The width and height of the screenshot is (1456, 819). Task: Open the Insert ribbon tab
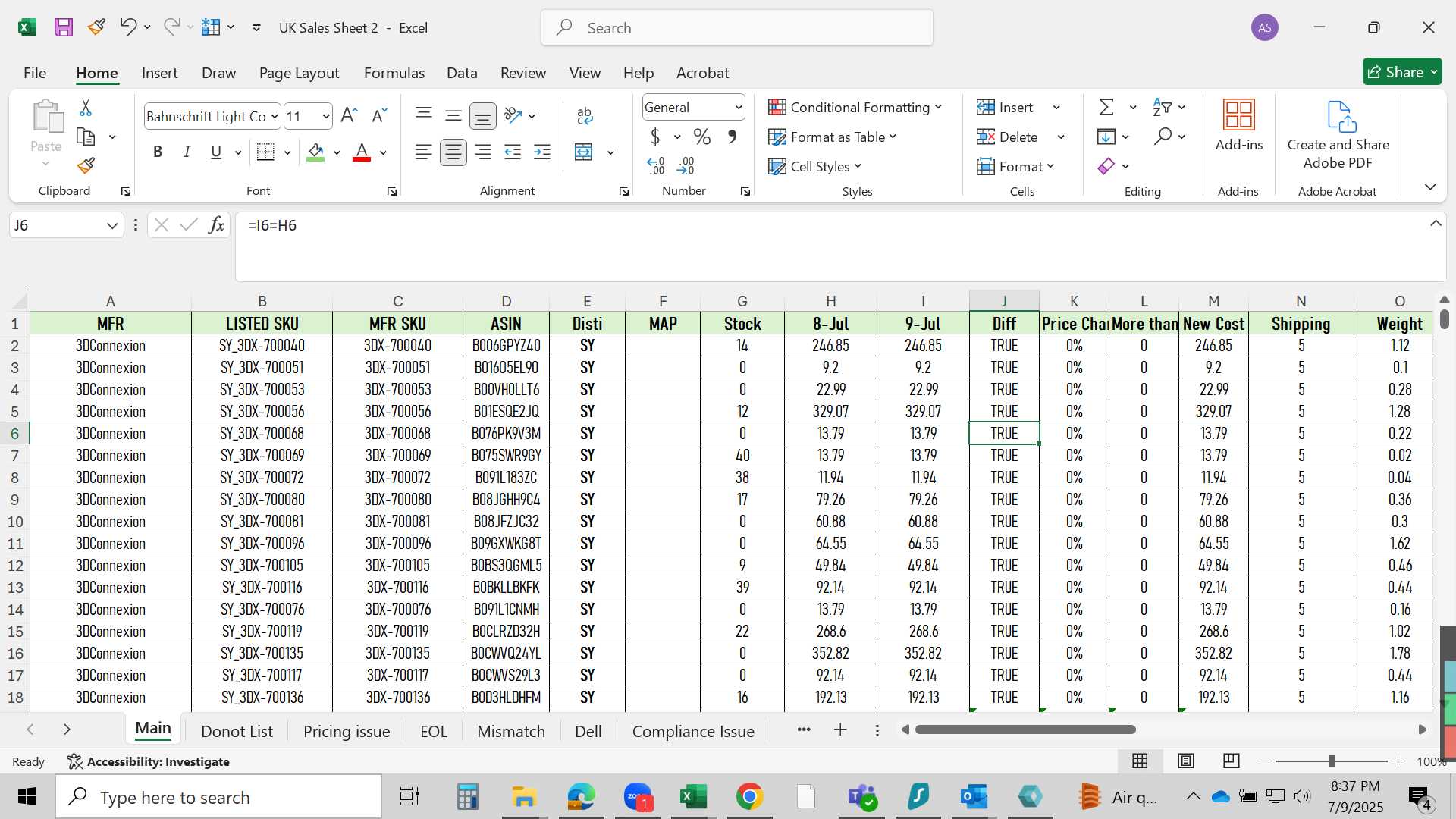(160, 73)
